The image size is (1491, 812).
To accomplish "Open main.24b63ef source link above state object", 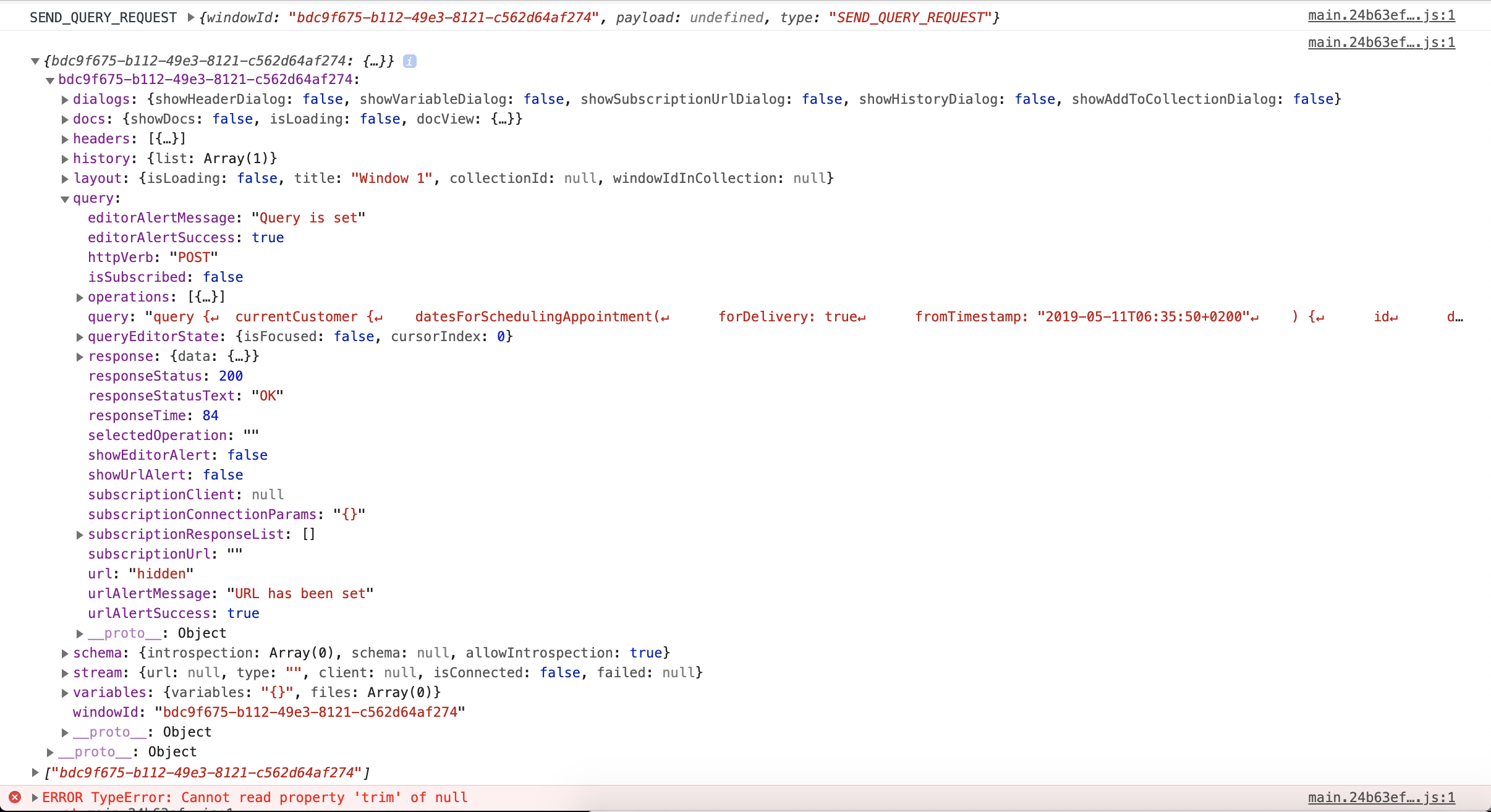I will pyautogui.click(x=1382, y=43).
